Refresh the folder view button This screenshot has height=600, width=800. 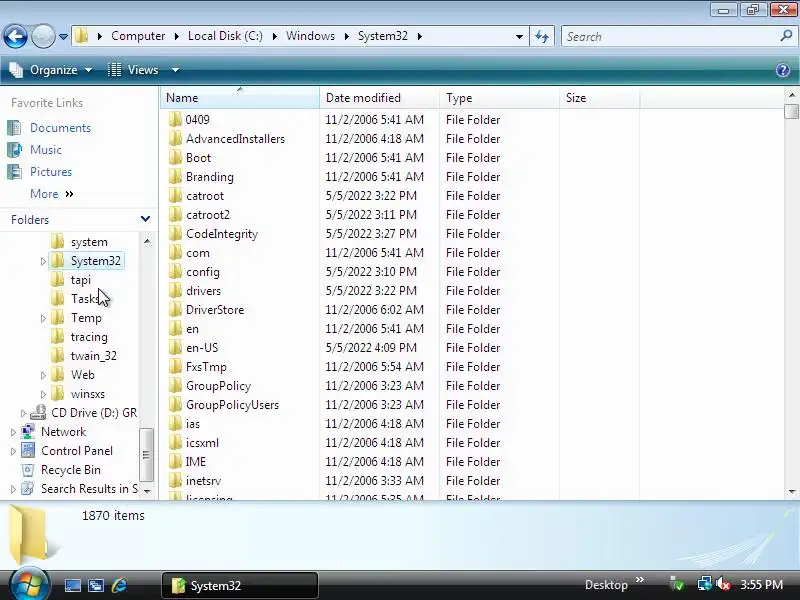tap(542, 36)
